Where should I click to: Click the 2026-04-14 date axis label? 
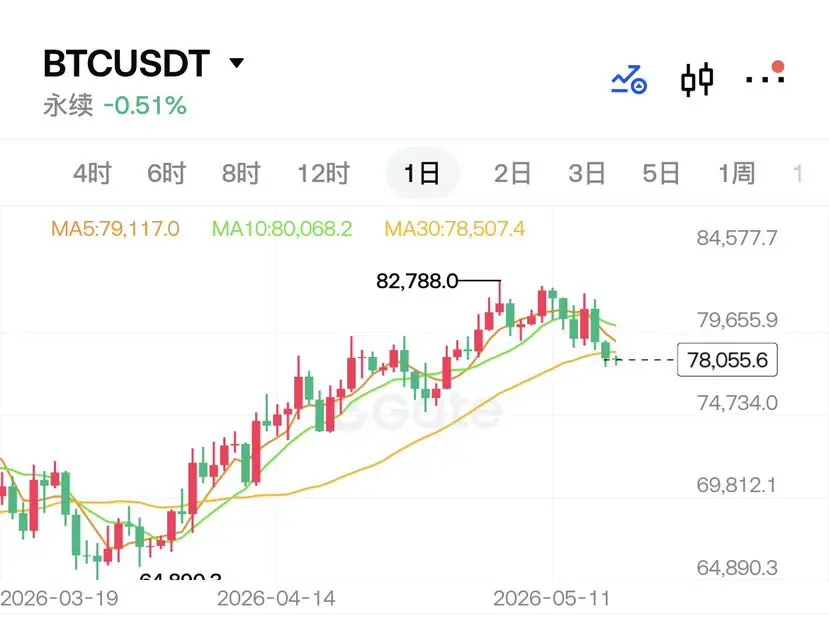click(x=276, y=599)
